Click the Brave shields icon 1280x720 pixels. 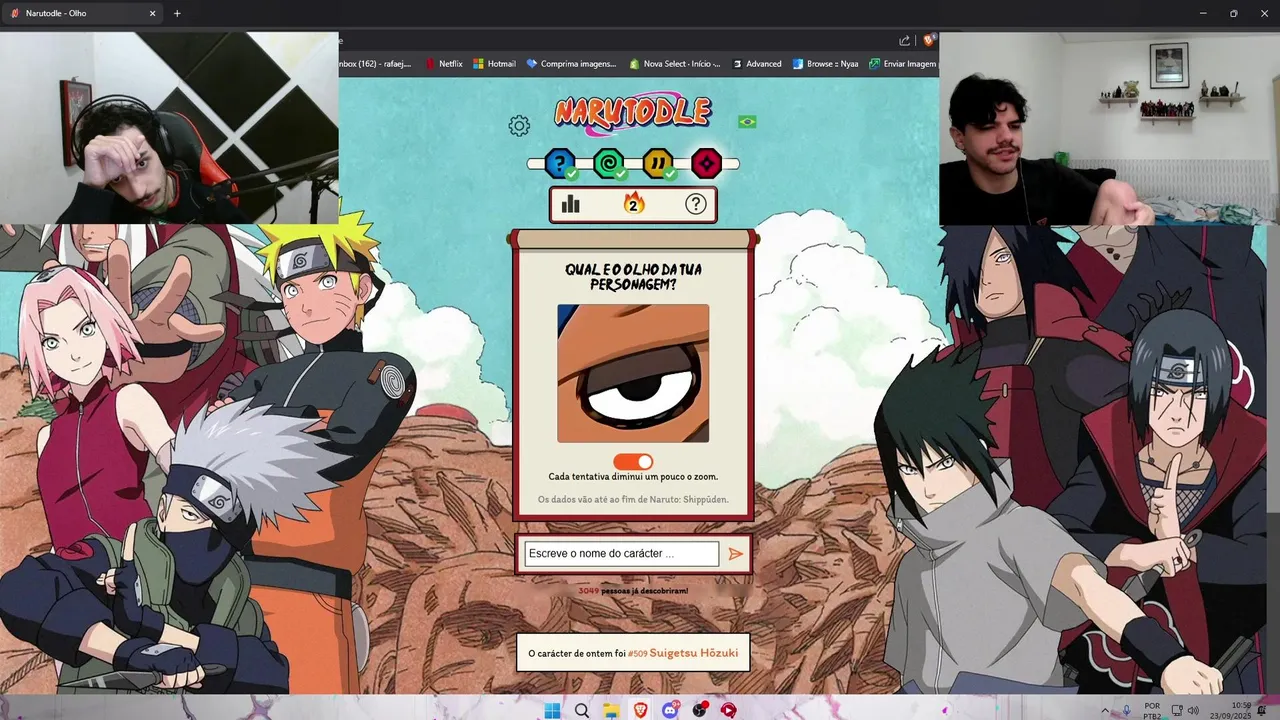point(930,41)
